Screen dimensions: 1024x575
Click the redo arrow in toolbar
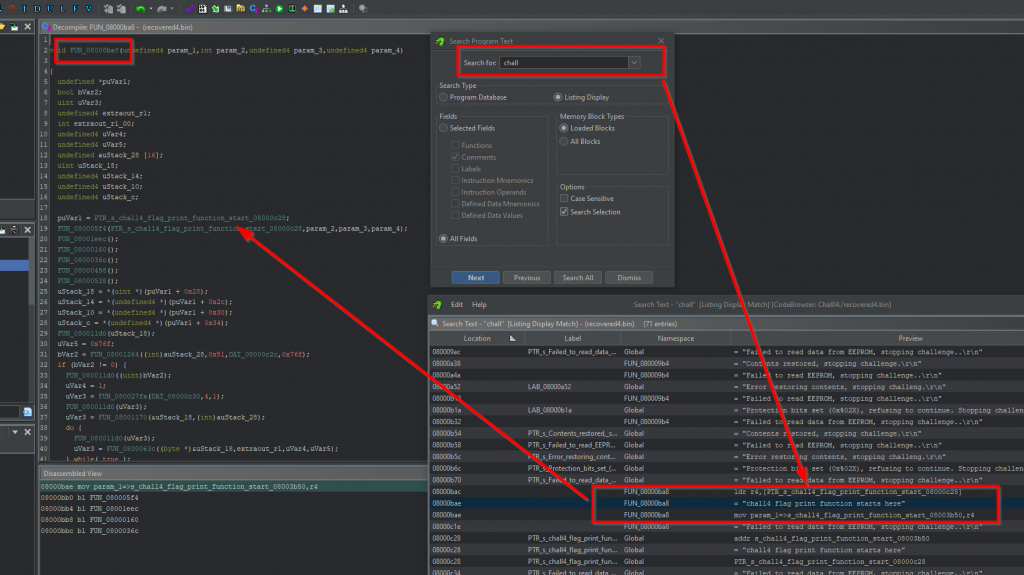164,9
